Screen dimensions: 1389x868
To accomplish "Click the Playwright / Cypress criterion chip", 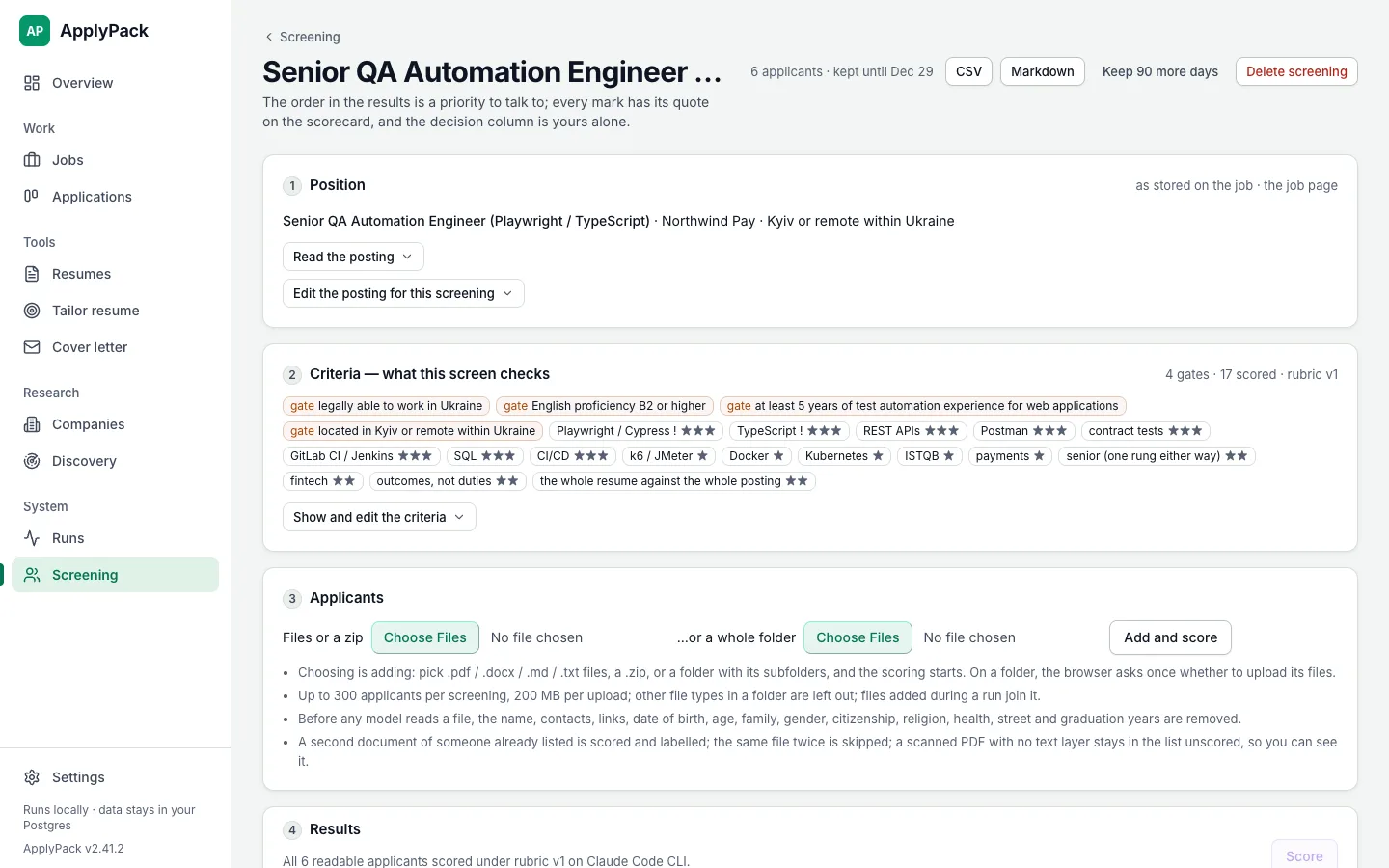I will [637, 431].
